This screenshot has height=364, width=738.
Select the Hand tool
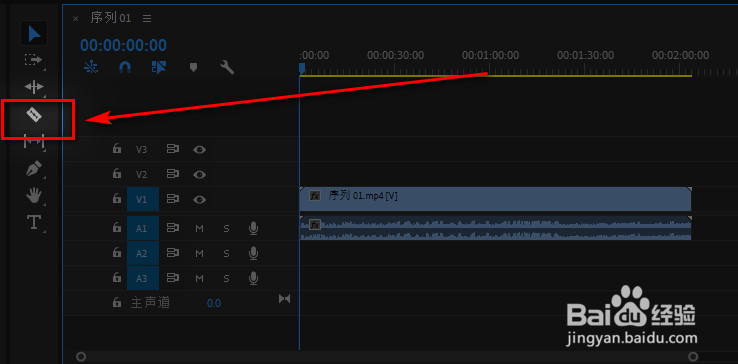pos(34,195)
